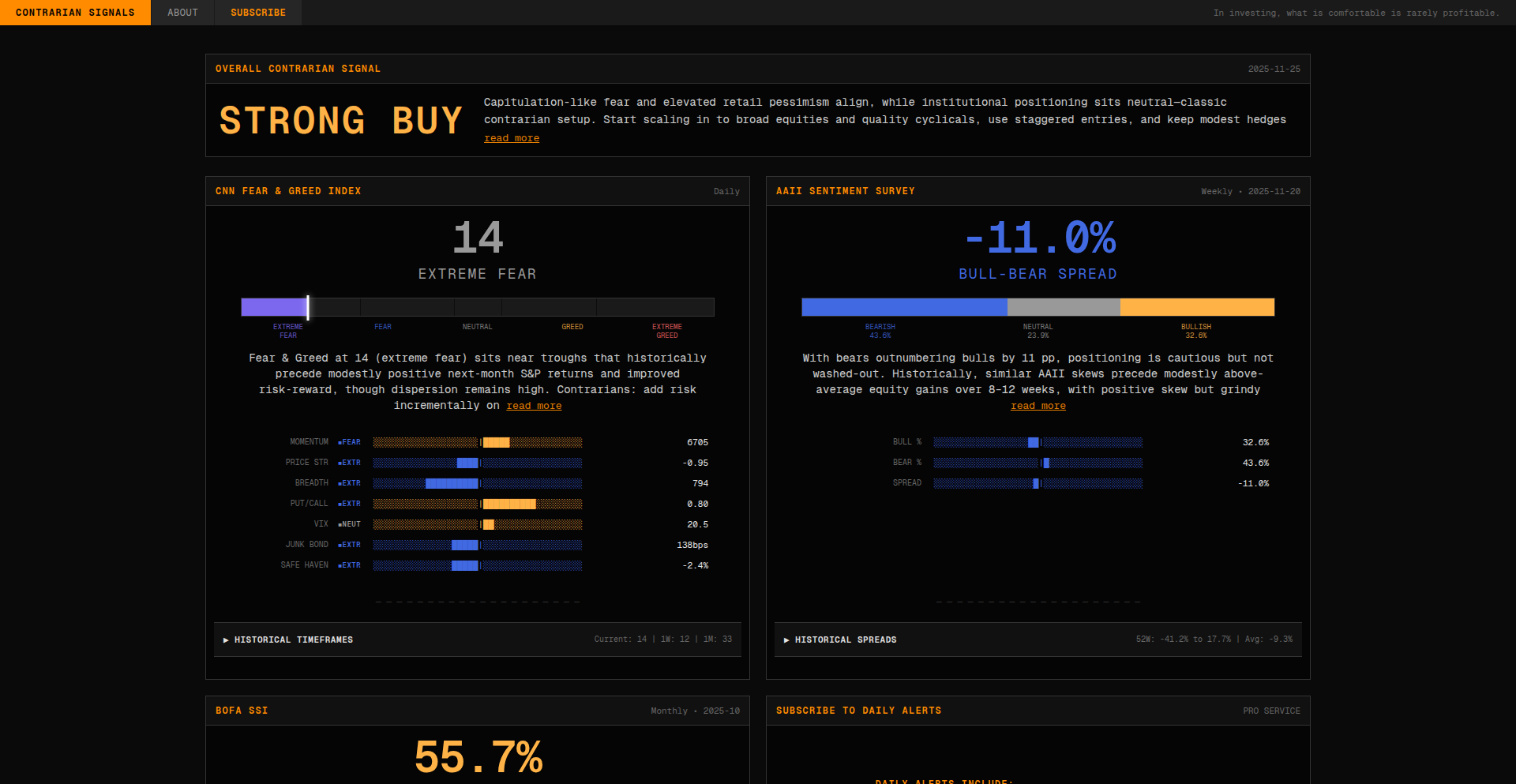The width and height of the screenshot is (1516, 784).
Task: Click the Junk Bond value 138bps
Action: (692, 545)
